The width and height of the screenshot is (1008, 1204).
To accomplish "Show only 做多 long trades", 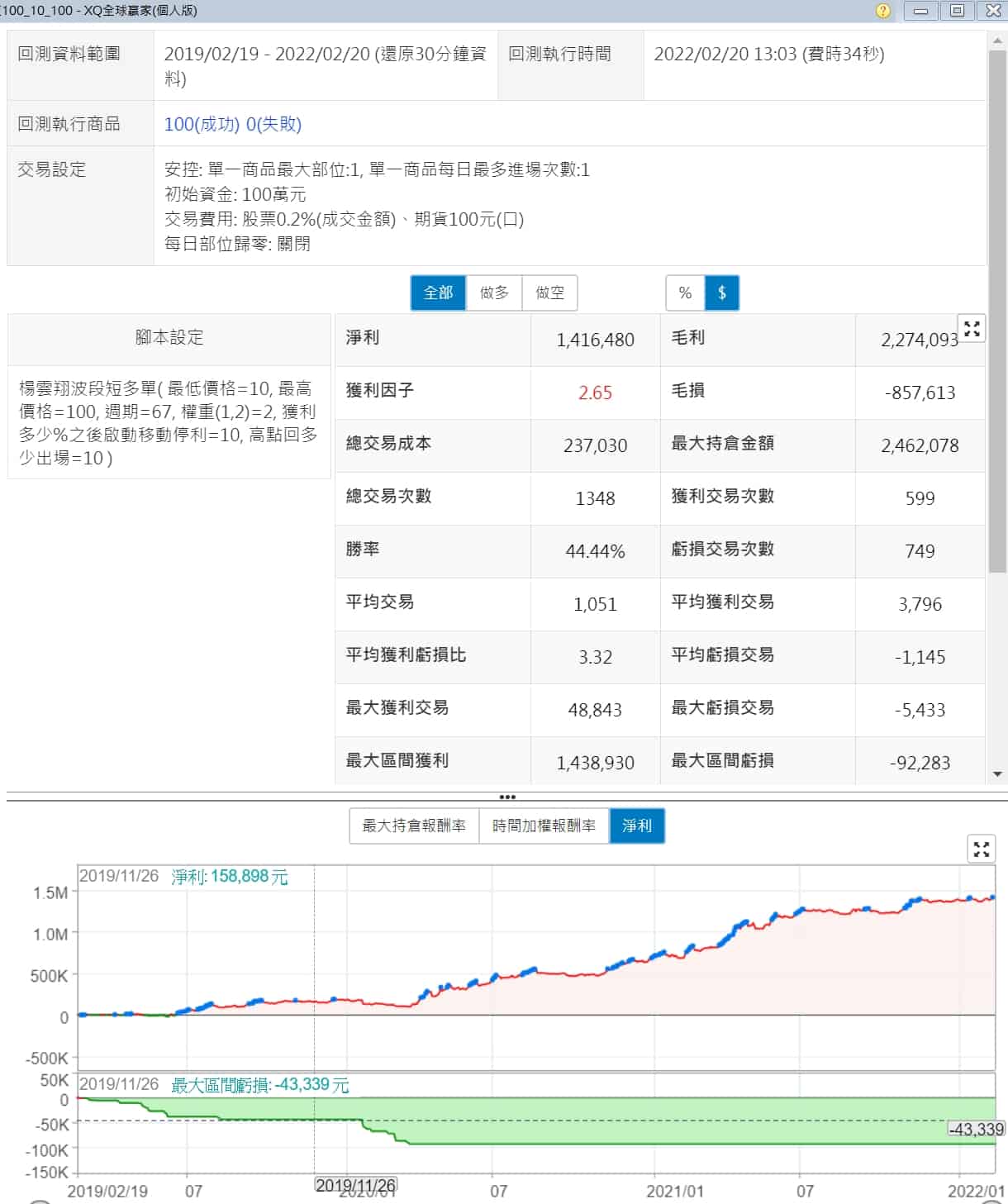I will [494, 293].
